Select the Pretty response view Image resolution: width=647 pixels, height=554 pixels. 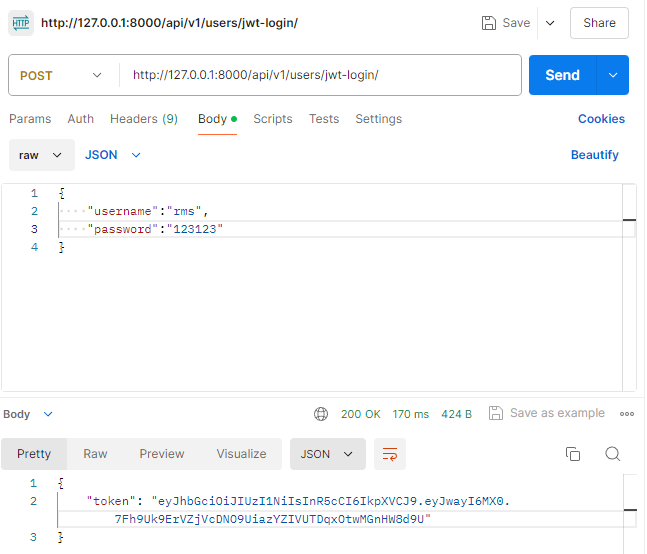[34, 454]
